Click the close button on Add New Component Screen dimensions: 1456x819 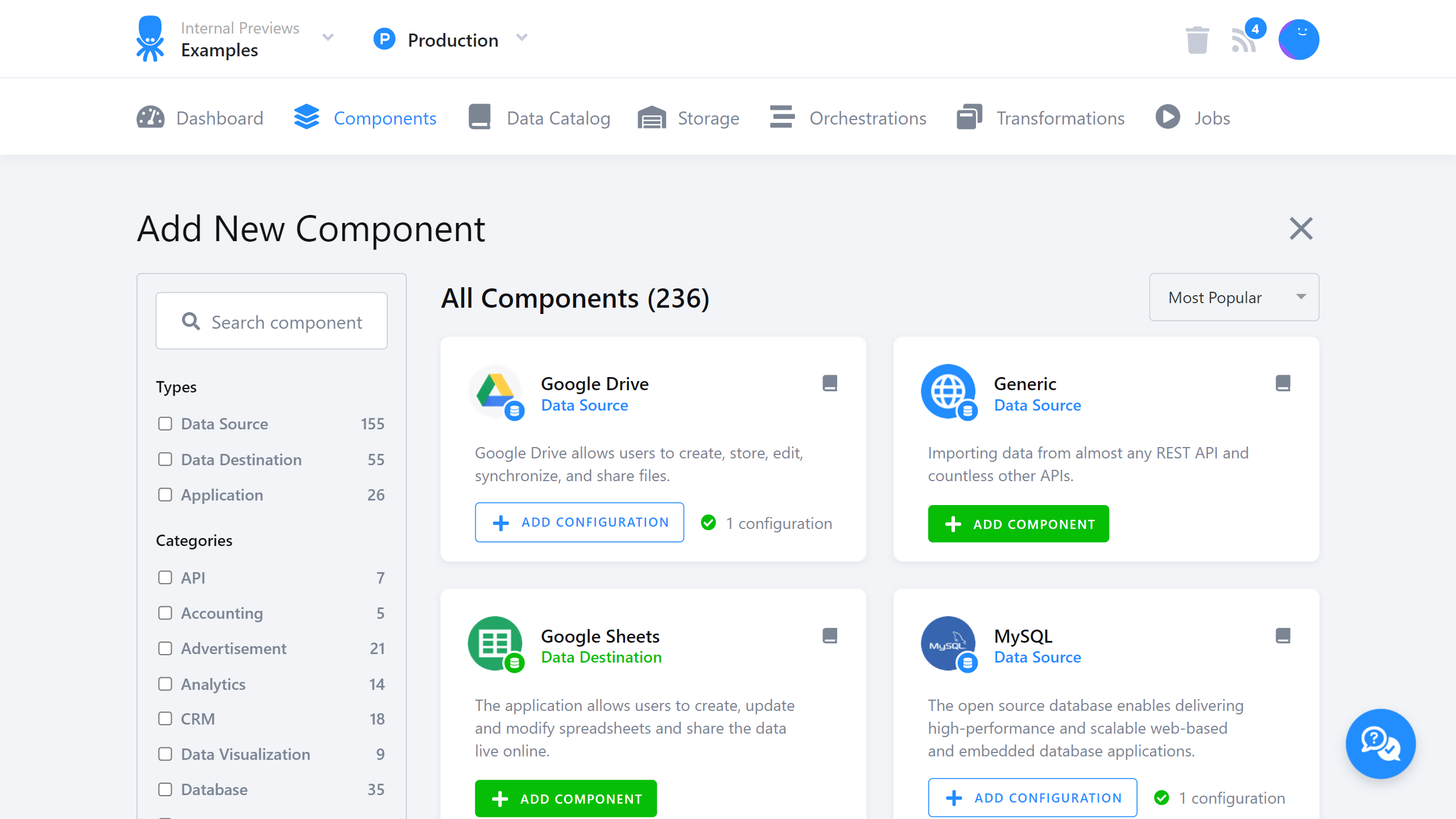coord(1301,228)
